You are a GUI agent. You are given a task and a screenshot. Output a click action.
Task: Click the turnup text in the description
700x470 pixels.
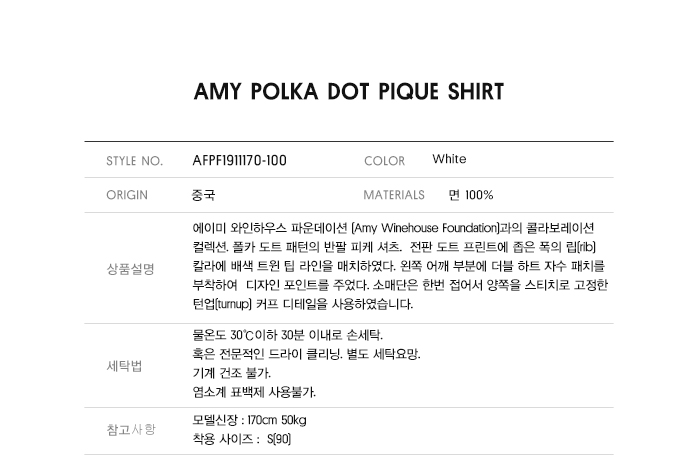(222, 304)
